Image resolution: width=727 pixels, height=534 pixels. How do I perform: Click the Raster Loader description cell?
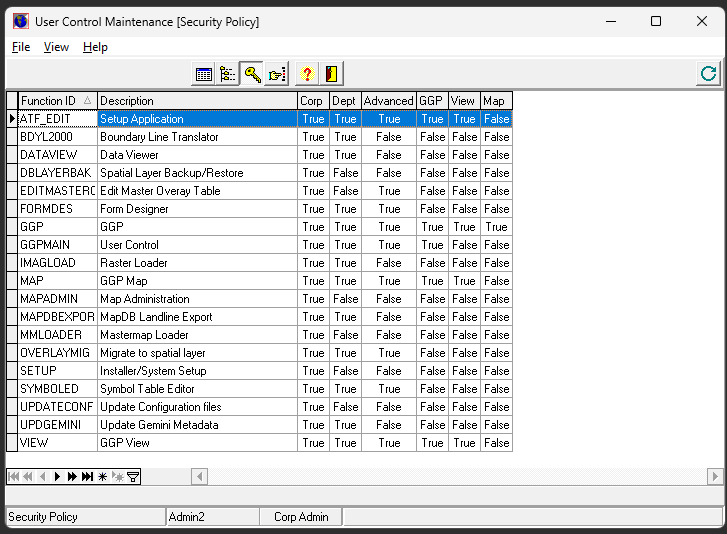[x=198, y=263]
